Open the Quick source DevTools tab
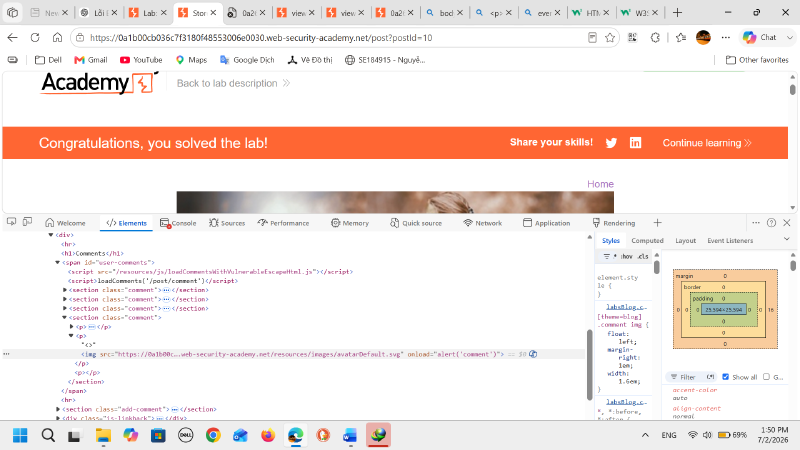The image size is (800, 450). [416, 223]
